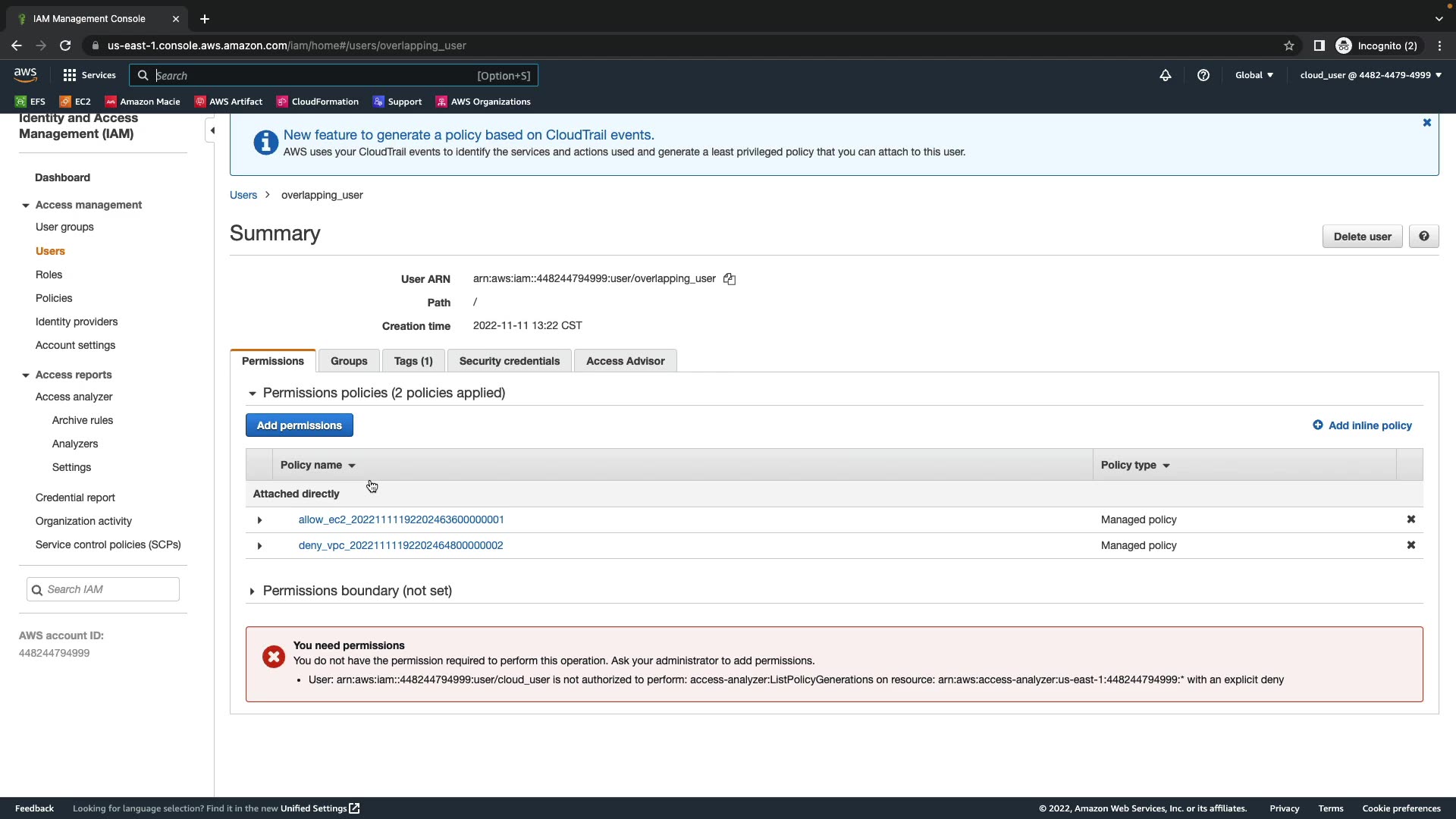
Task: Dismiss the CloudTrail info banner
Action: click(x=1427, y=123)
